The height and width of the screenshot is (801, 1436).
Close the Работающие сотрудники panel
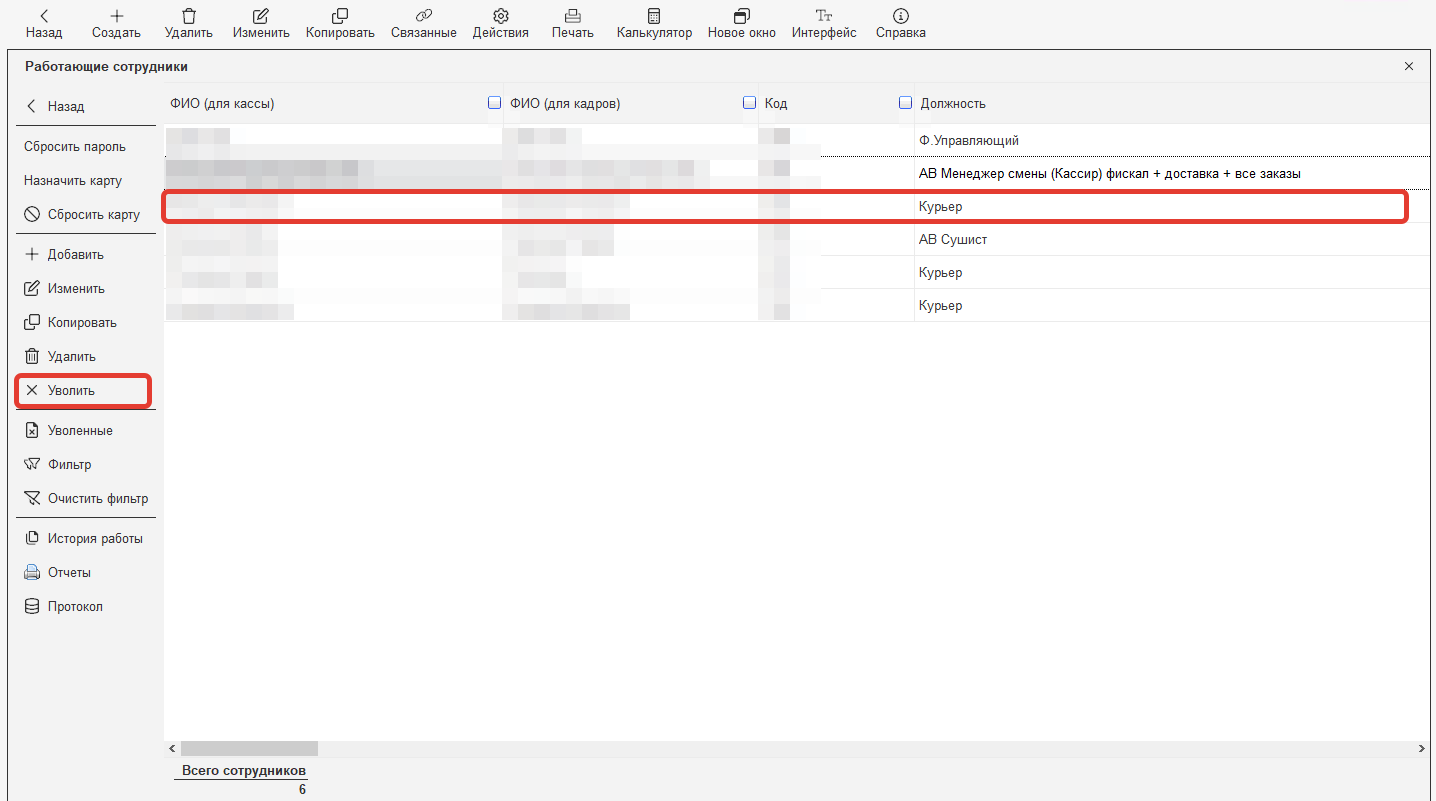[1408, 67]
